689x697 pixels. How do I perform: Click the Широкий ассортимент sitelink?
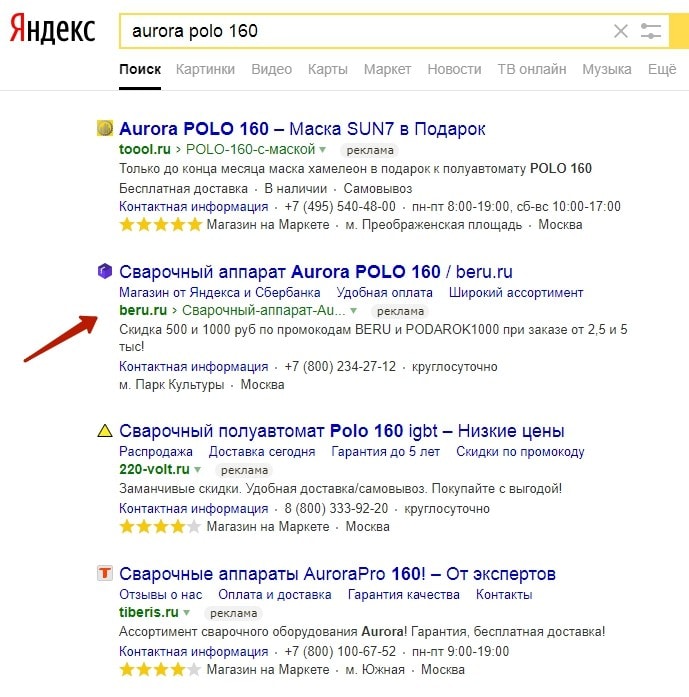pos(516,292)
